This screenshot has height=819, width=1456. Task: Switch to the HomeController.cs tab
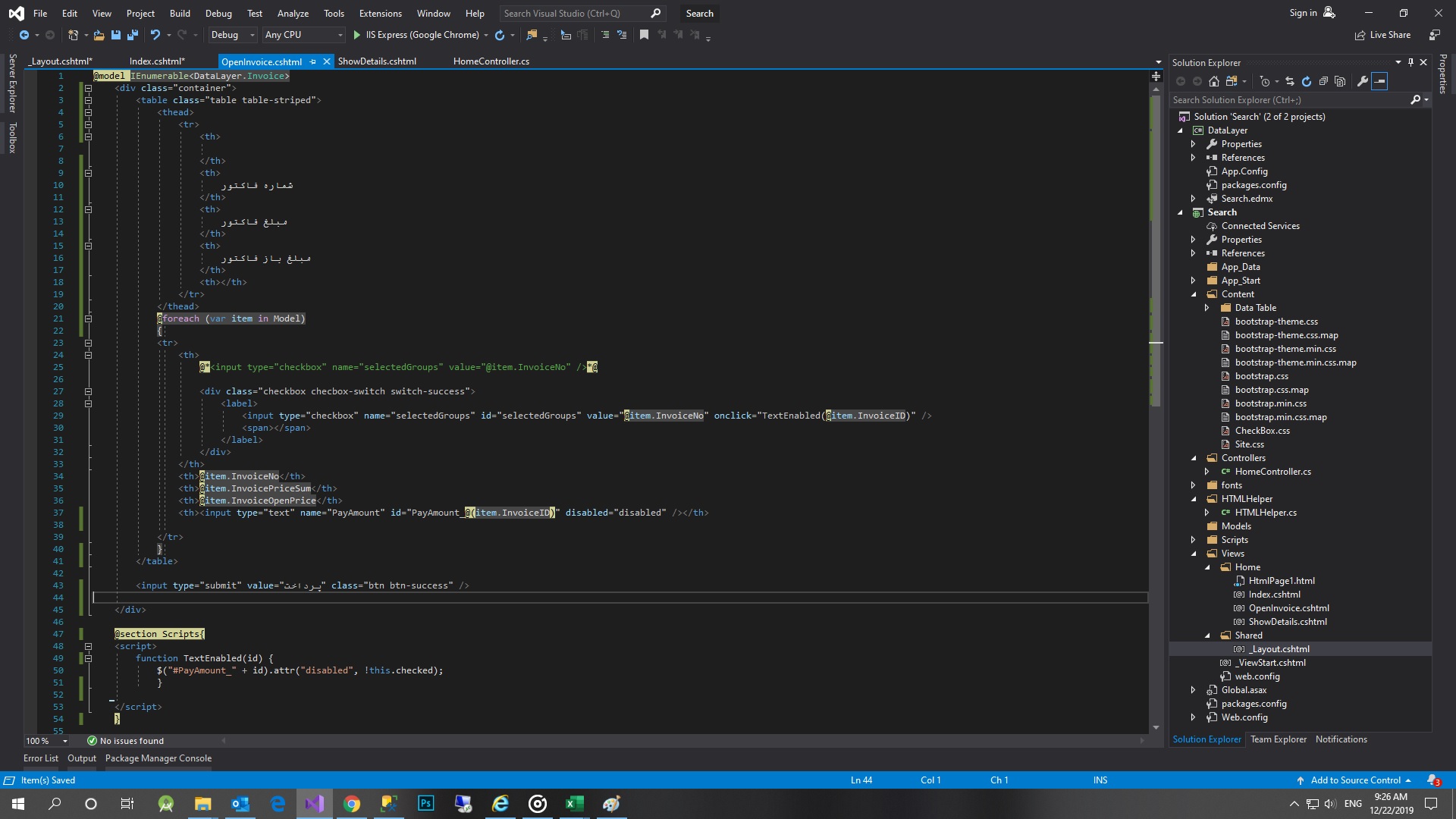(x=491, y=61)
